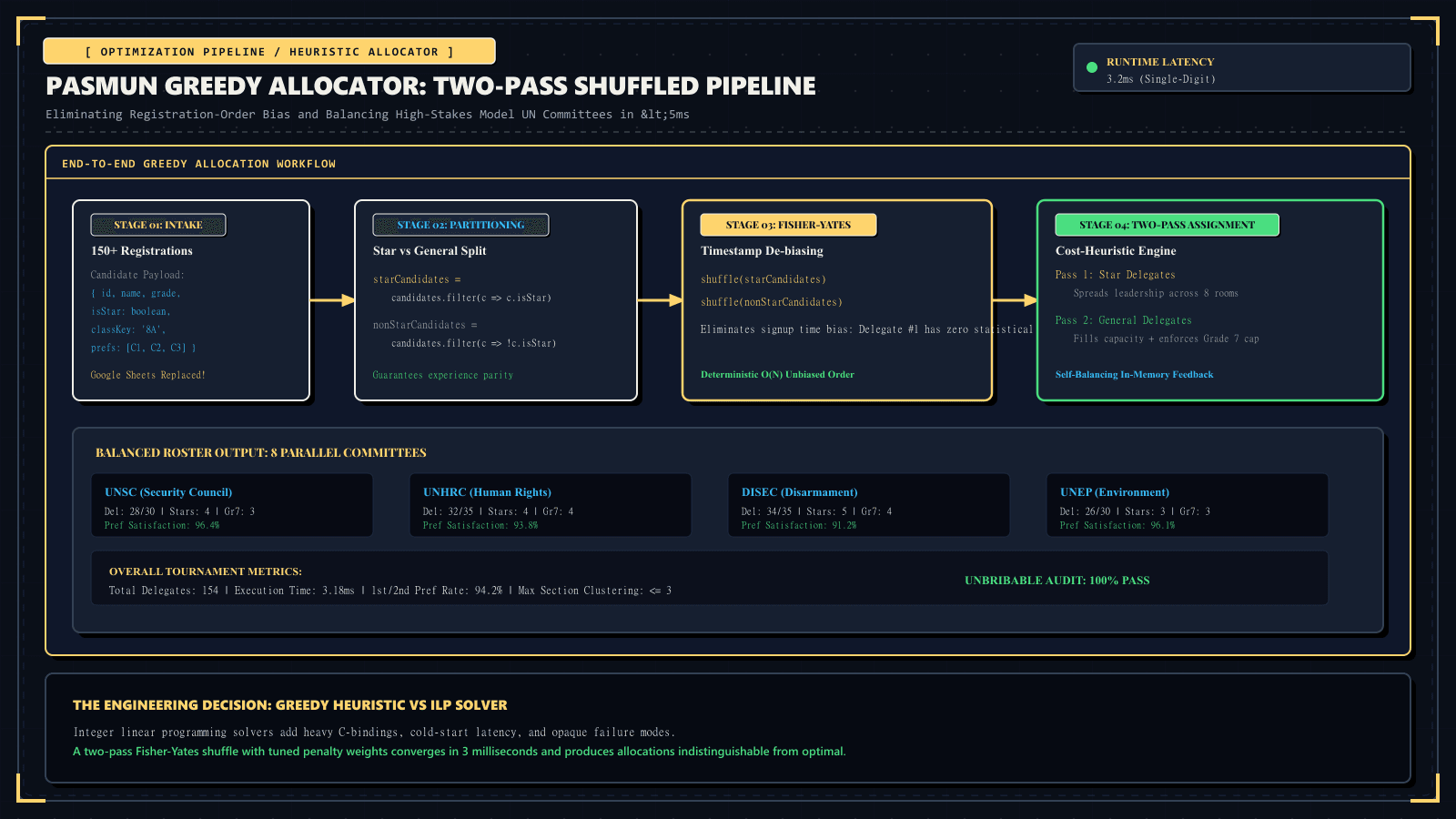
Task: Click UNSC Pref Satisfaction: 96.4% value
Action: (x=162, y=525)
